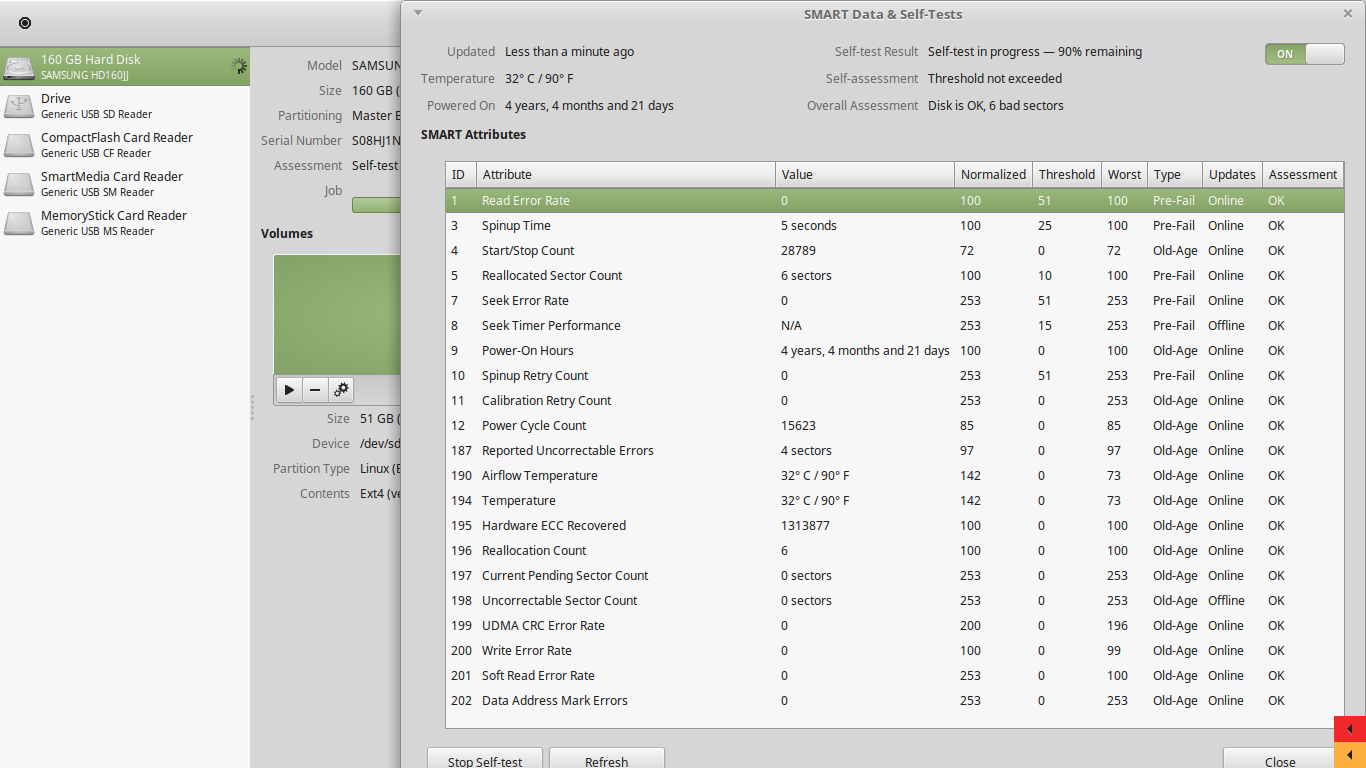Click the circle icon in the top panel
The height and width of the screenshot is (768, 1366).
coord(25,23)
